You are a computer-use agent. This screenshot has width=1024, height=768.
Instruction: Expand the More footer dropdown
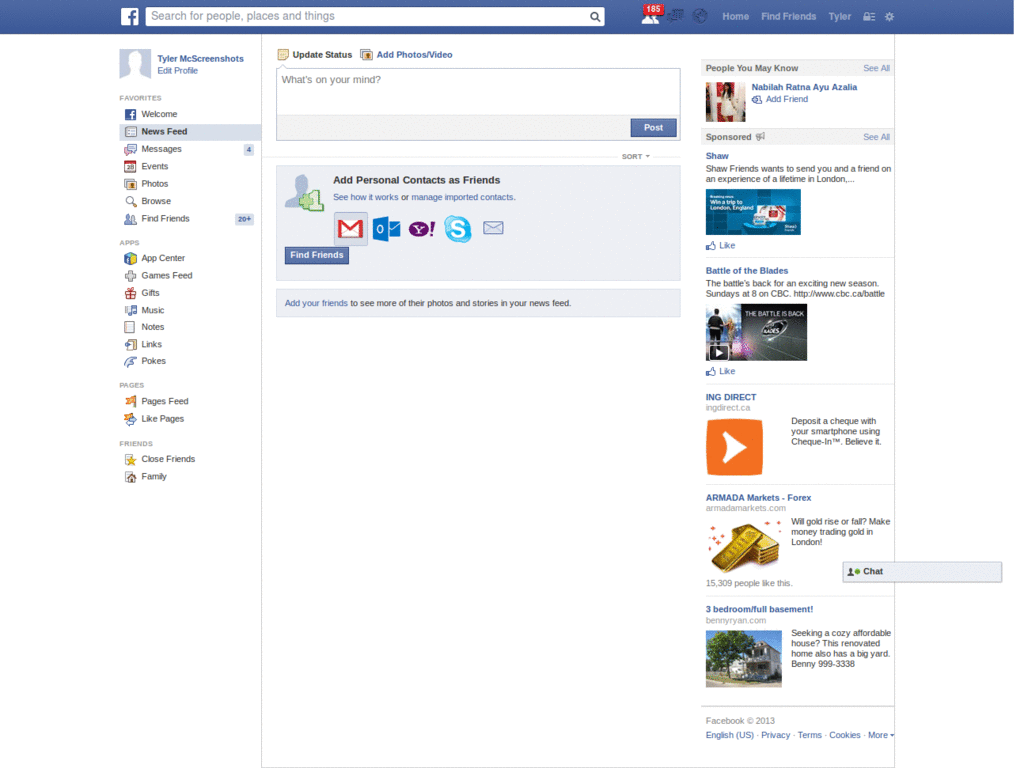(880, 735)
